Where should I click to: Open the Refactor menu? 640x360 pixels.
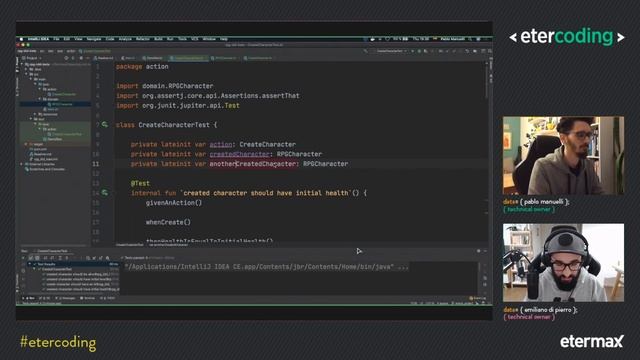(142, 39)
